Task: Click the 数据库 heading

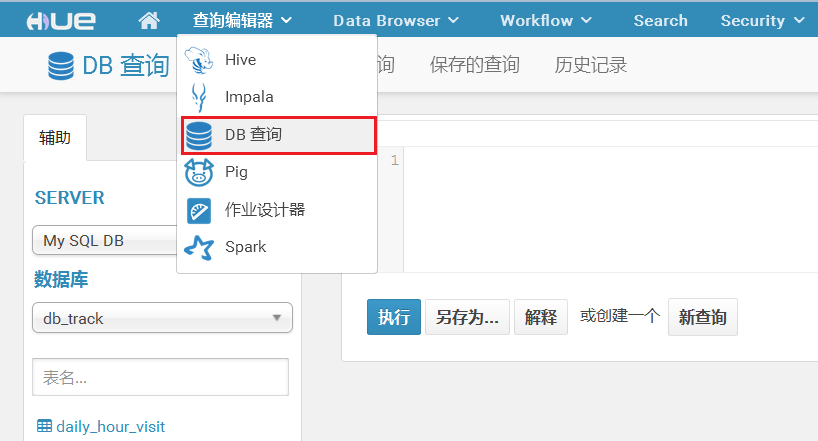Action: [x=61, y=279]
